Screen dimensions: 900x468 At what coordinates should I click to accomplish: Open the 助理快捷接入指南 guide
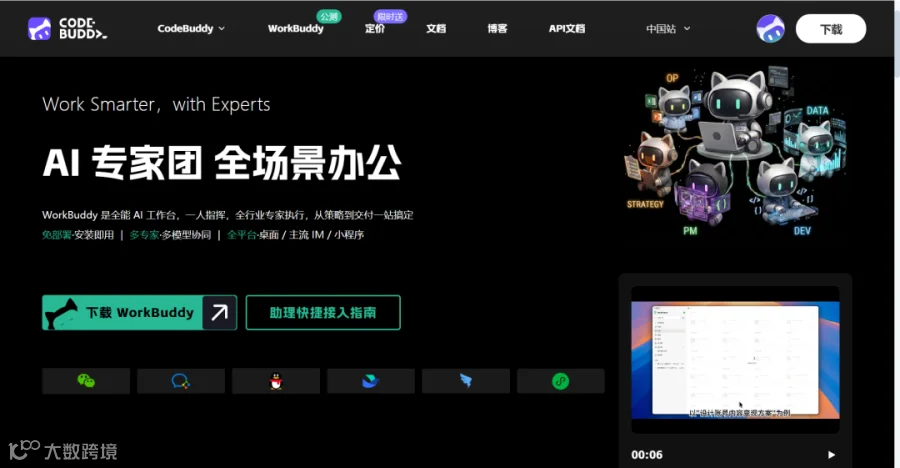click(323, 312)
